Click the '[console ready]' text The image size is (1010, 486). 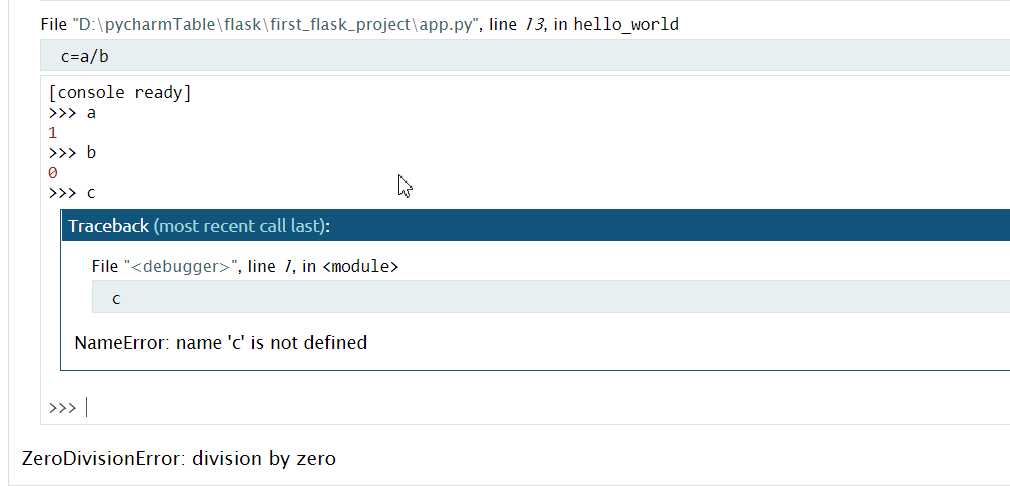(x=120, y=93)
